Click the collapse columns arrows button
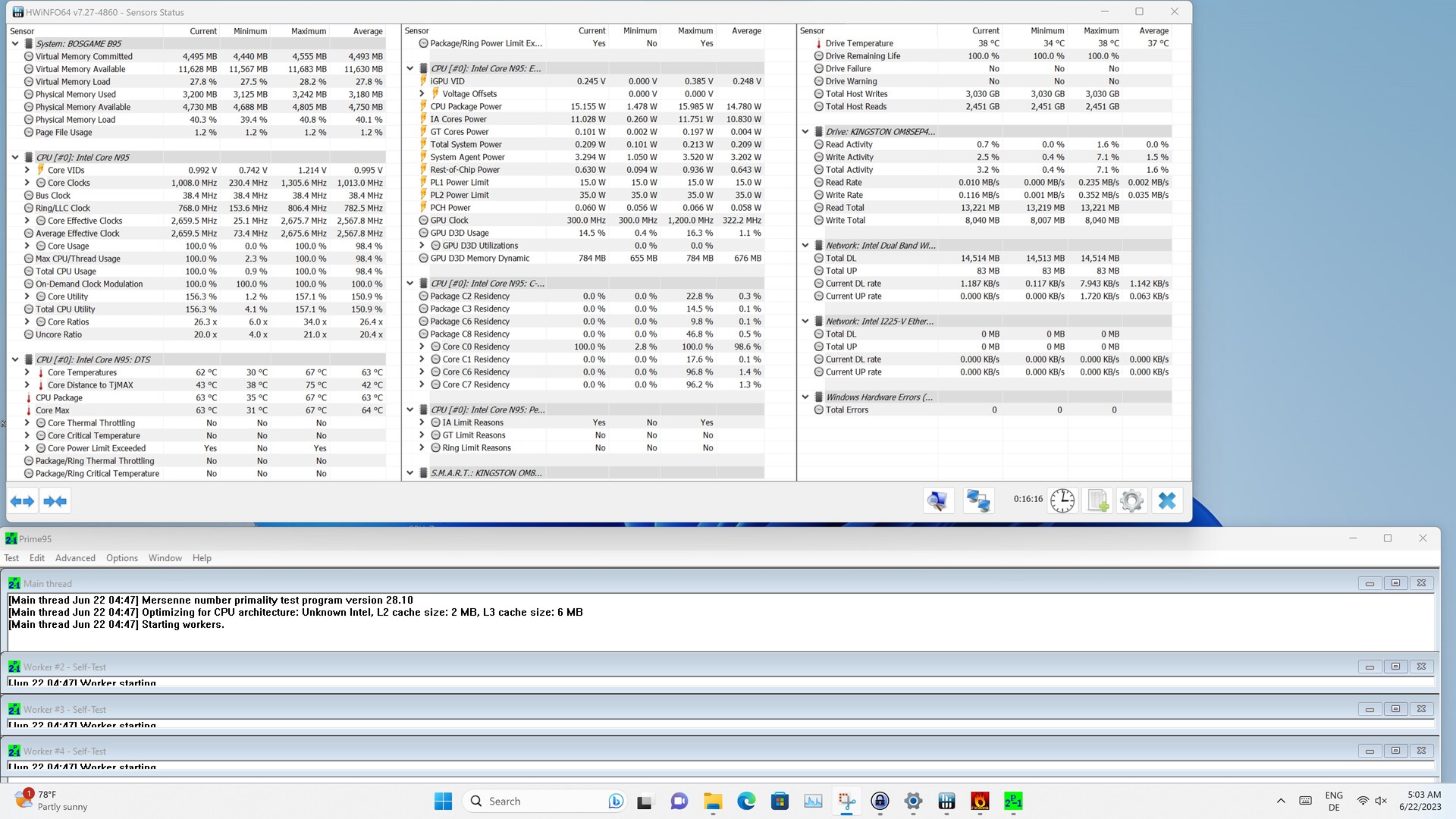 coord(55,501)
